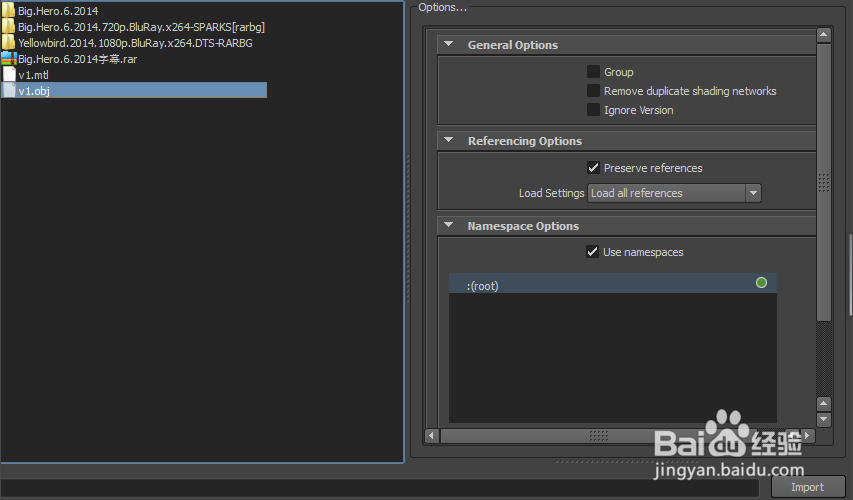853x500 pixels.
Task: Select the Big.Hero.6.2014 folder name
Action: click(58, 11)
